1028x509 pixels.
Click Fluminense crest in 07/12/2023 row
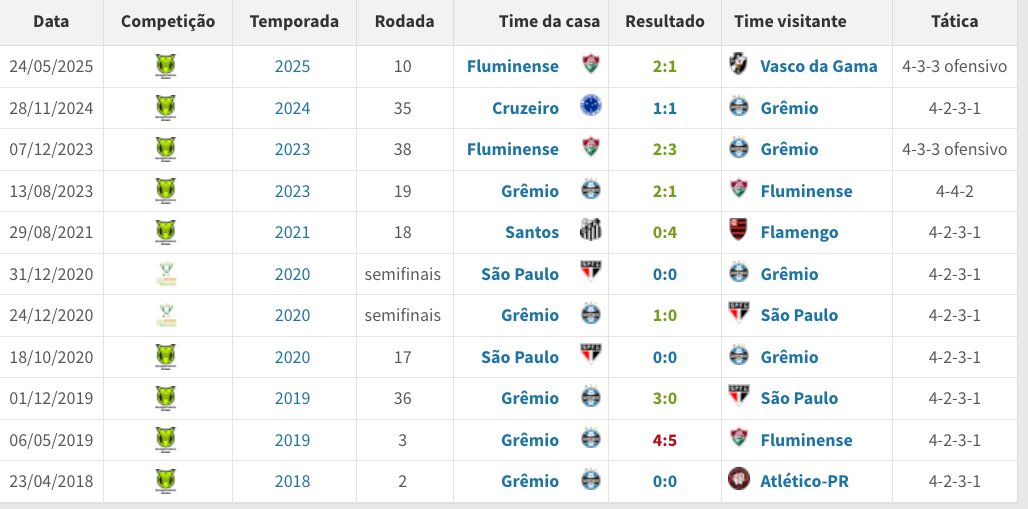[591, 149]
